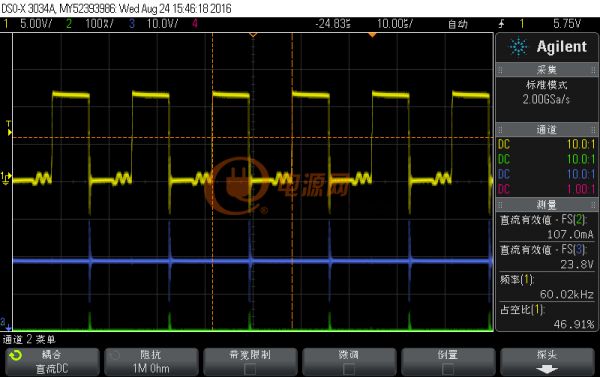
Task: Select the channel 3 10.0V/ scale label
Action: 162,24
